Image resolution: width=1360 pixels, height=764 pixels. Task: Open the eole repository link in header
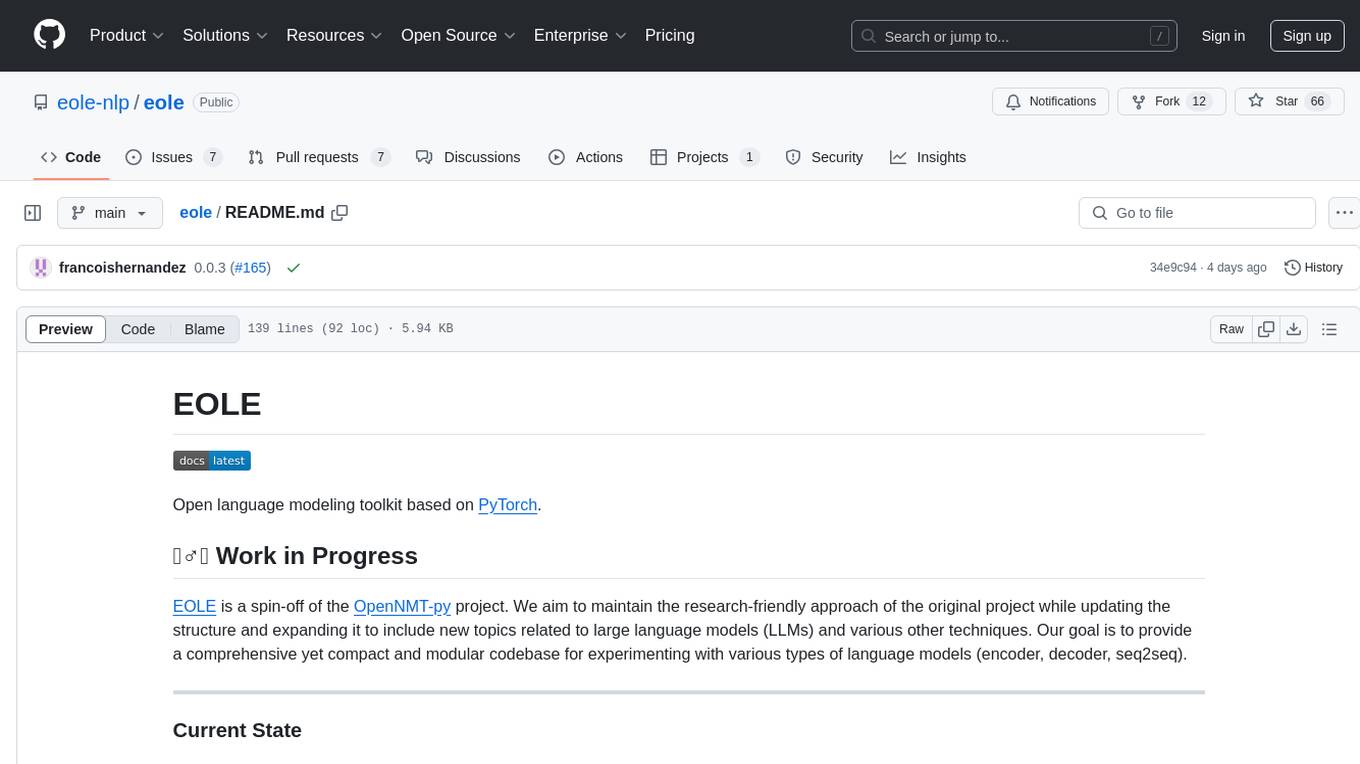(x=164, y=102)
